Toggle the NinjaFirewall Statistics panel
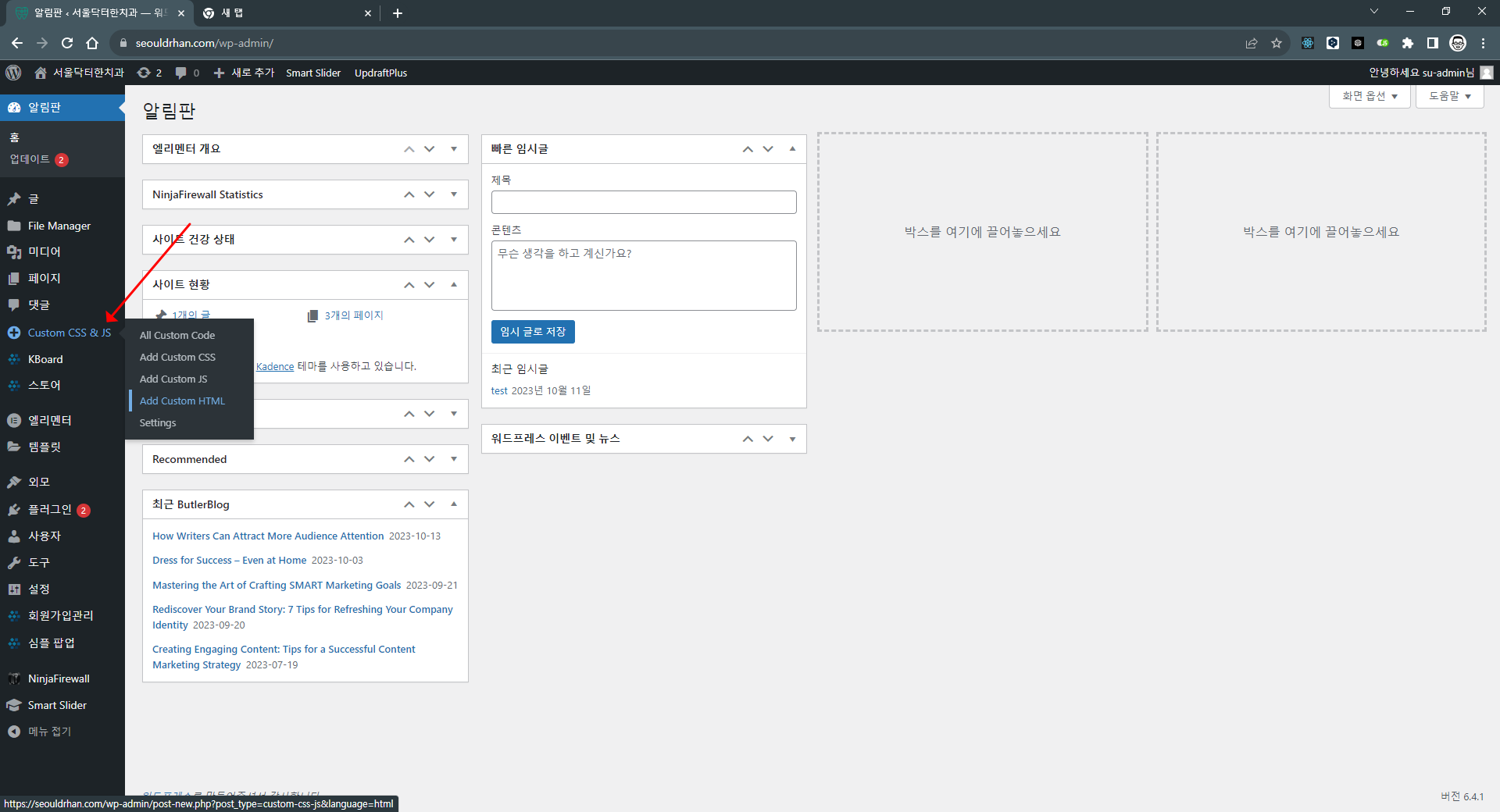 (454, 194)
